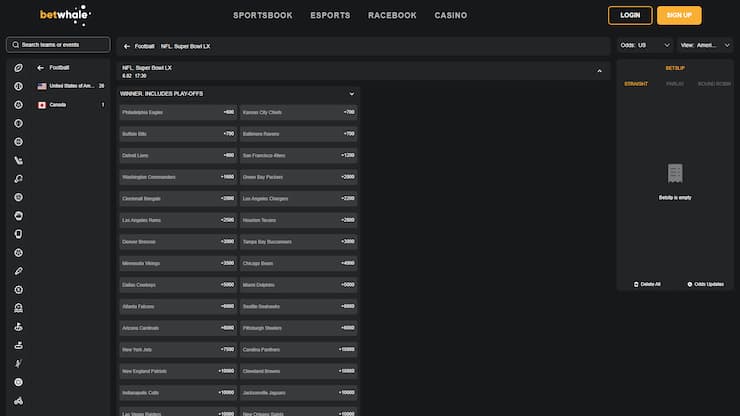The height and width of the screenshot is (416, 740).
Task: Pick Kansas City Chiefs odds to win
Action: click(298, 112)
